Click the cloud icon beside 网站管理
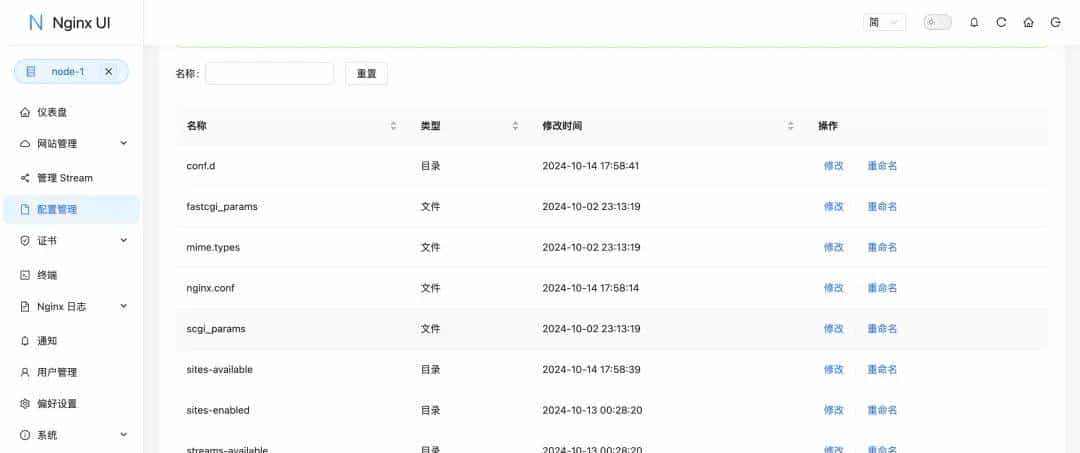Image resolution: width=1080 pixels, height=453 pixels. pyautogui.click(x=25, y=144)
